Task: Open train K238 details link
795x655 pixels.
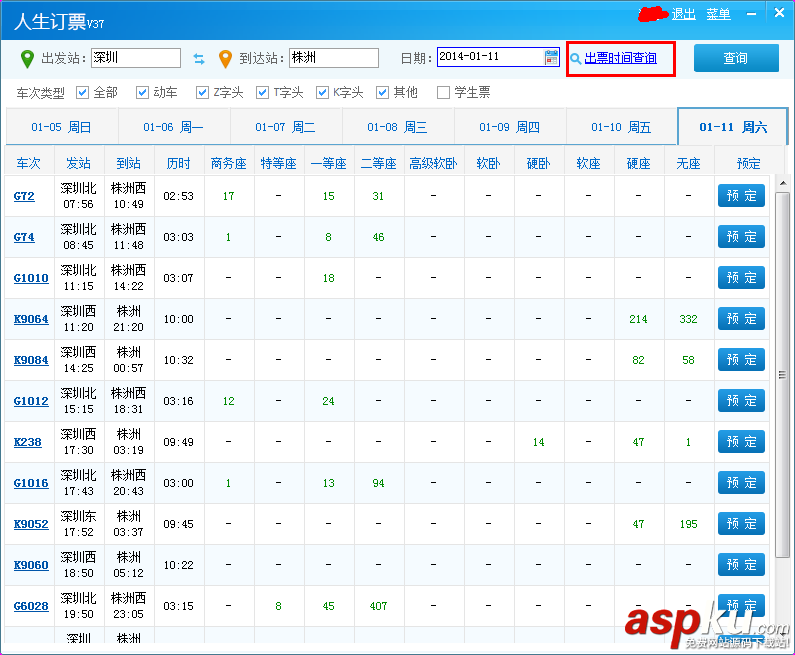Action: point(27,443)
